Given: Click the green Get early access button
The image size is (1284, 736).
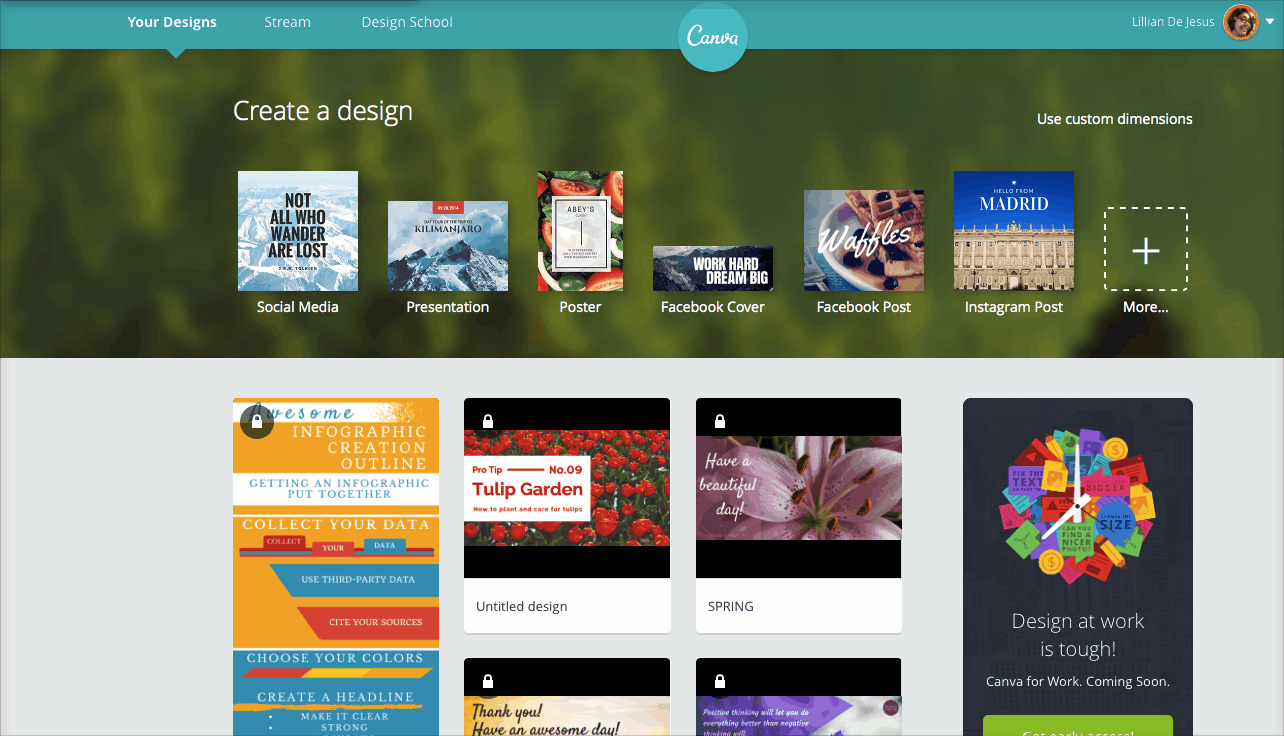Looking at the screenshot, I should pos(1078,726).
